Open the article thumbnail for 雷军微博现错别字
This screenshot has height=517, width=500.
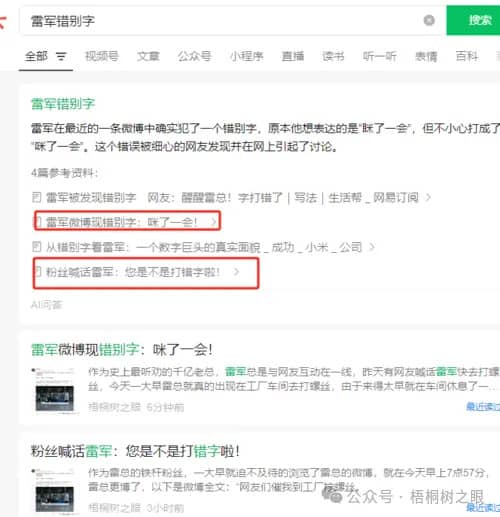(55, 390)
